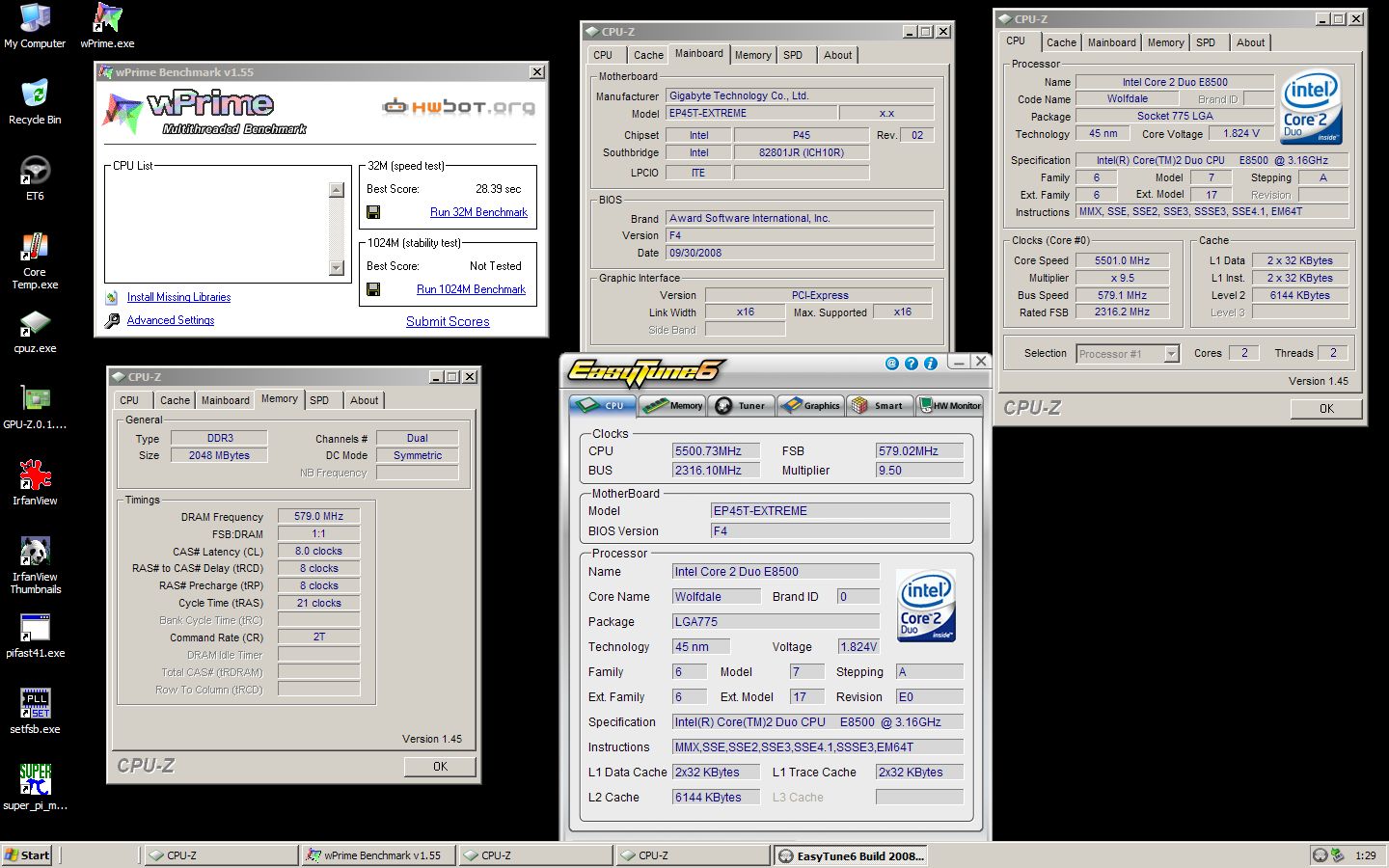Viewport: 1389px width, 868px height.
Task: Switch to EasyTune6 taskbar button
Action: 852,855
